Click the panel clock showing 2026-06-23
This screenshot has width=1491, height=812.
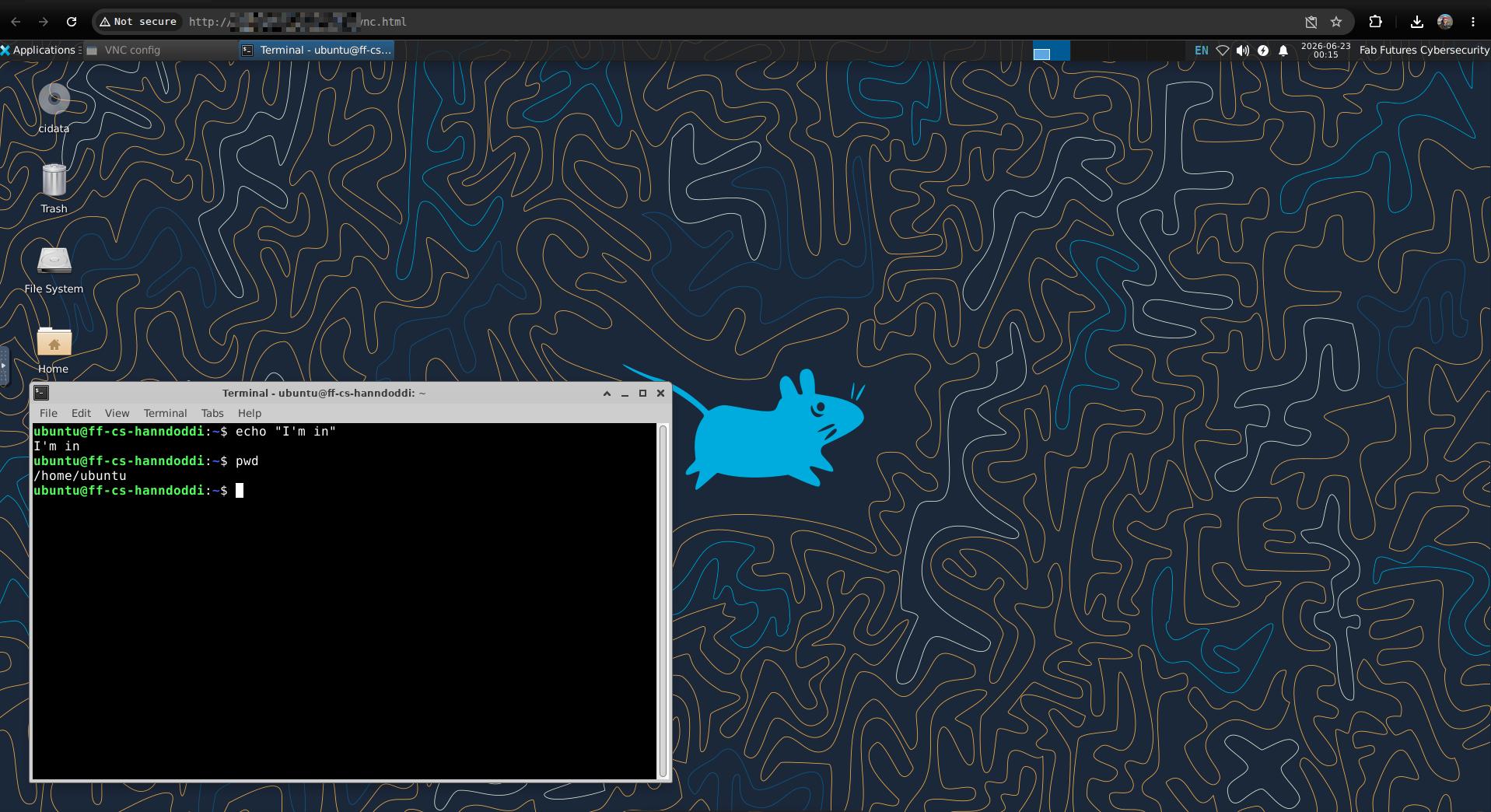(1325, 51)
